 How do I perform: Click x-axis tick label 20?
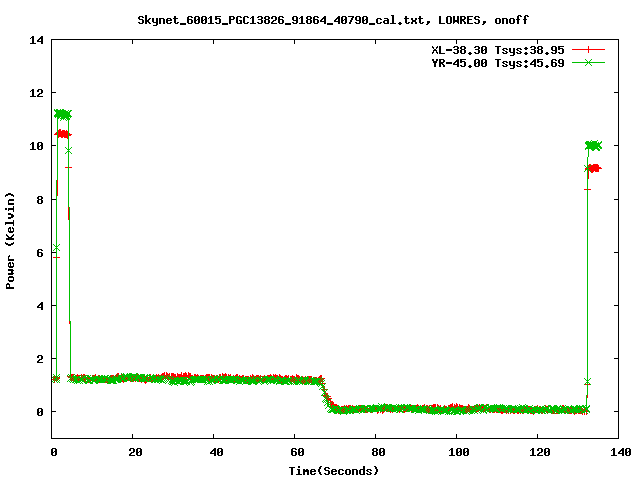point(135,452)
